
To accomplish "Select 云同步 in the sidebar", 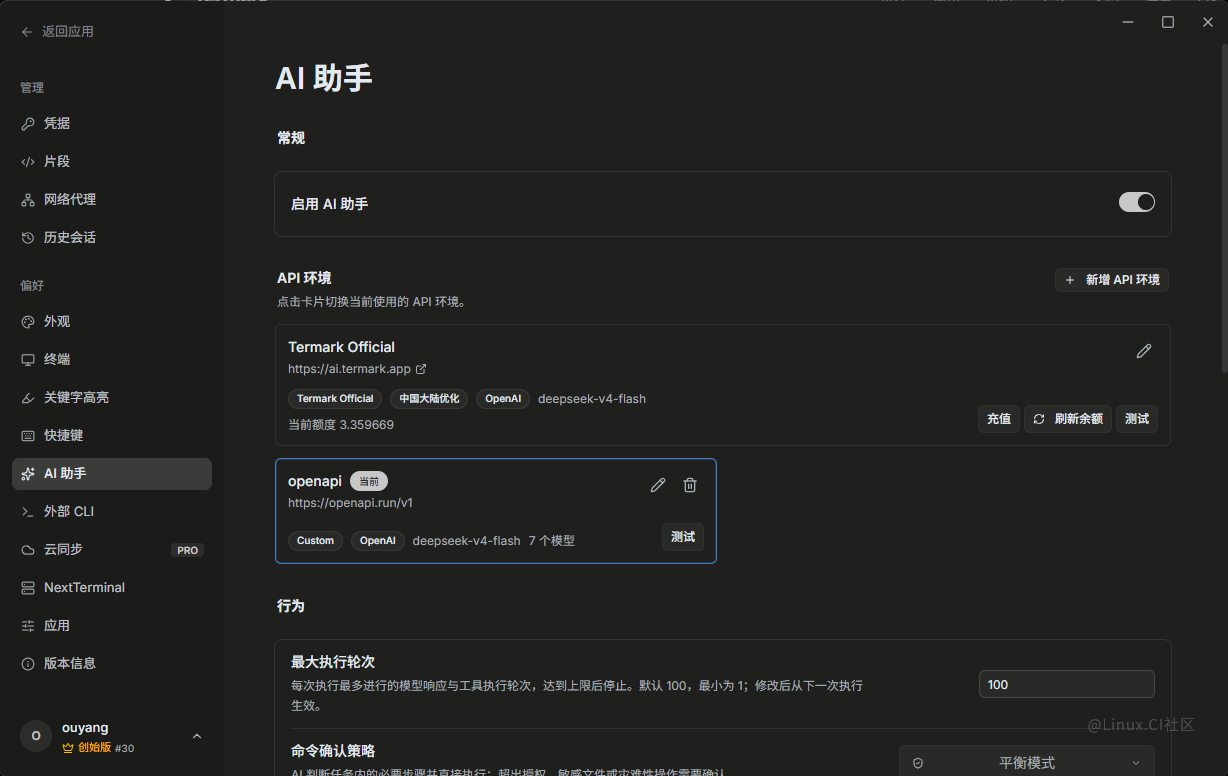I will [112, 550].
